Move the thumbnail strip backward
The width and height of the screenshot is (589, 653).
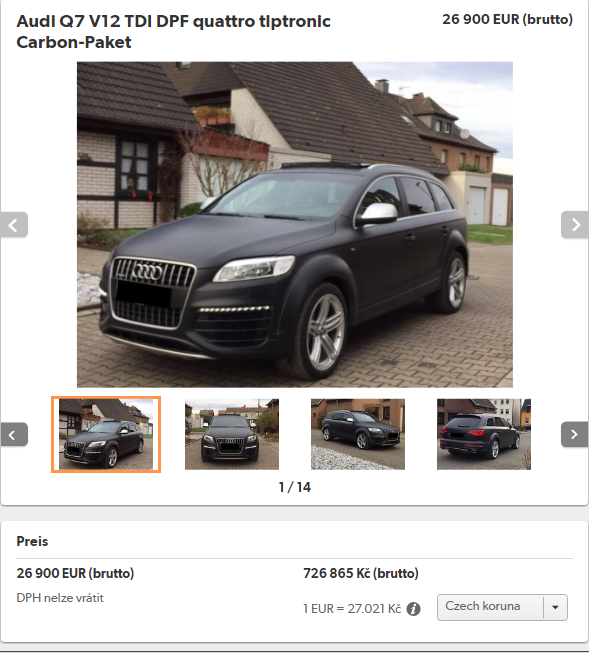[x=14, y=435]
